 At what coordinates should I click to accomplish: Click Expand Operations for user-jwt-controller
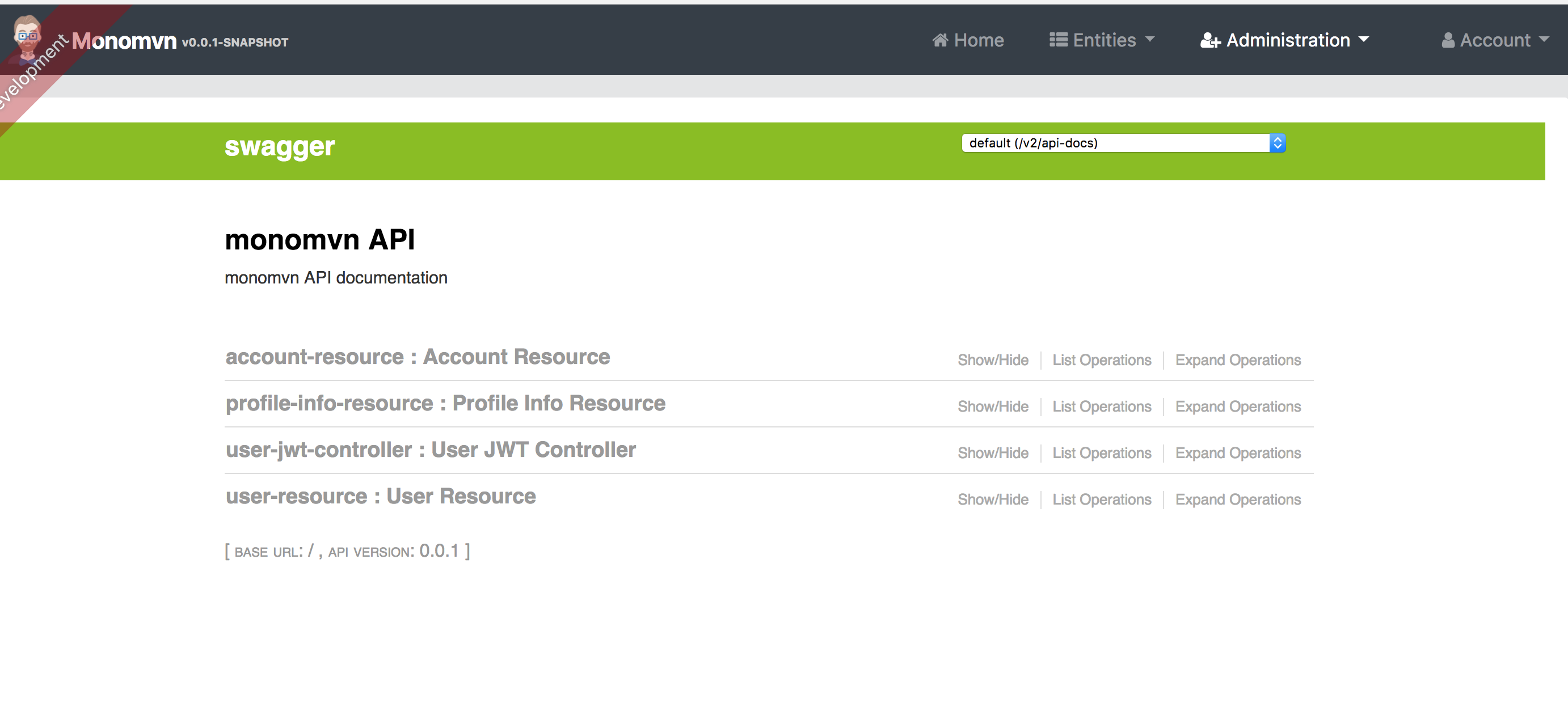click(1237, 452)
